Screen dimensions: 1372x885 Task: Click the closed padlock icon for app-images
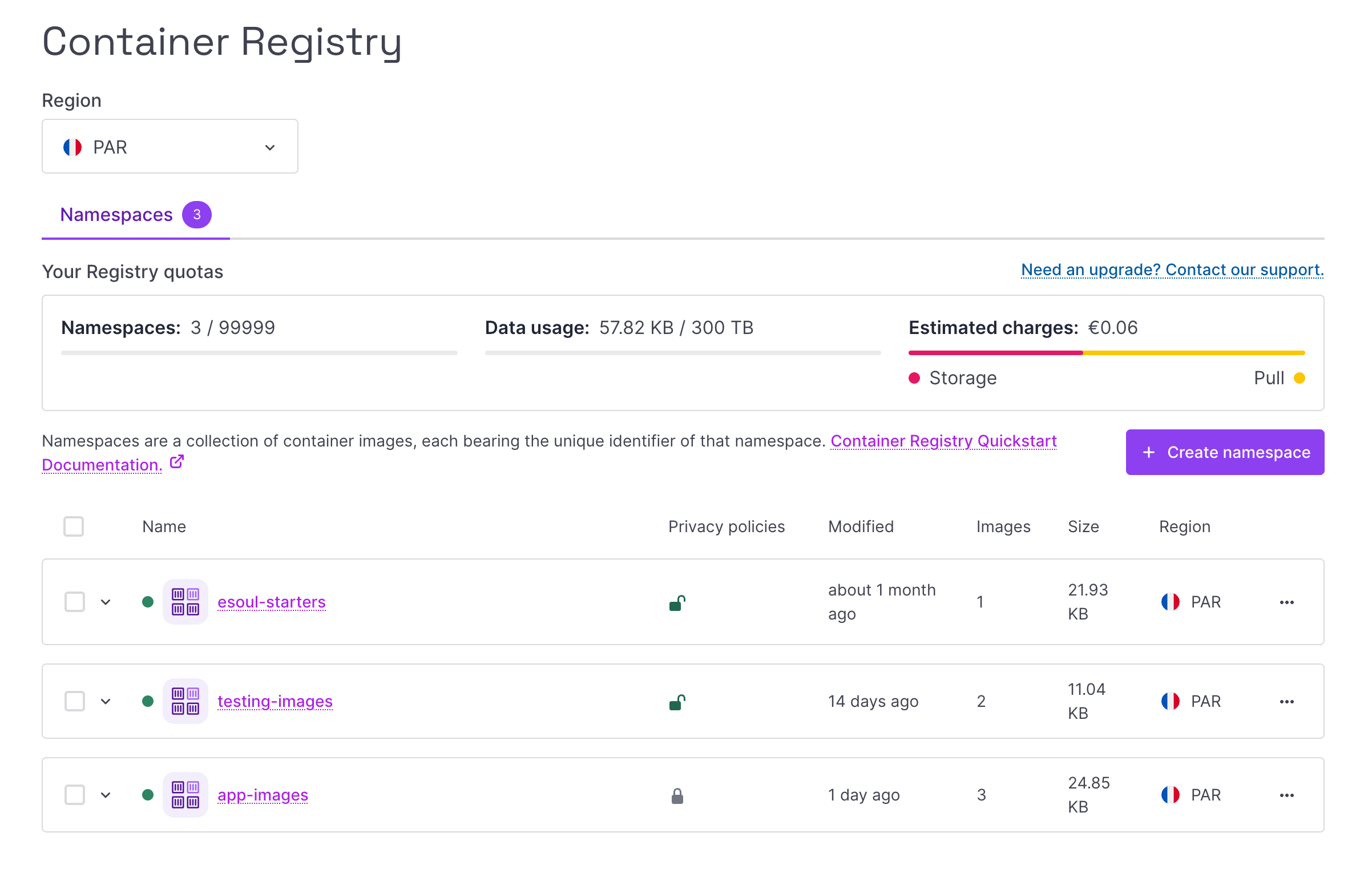[676, 794]
